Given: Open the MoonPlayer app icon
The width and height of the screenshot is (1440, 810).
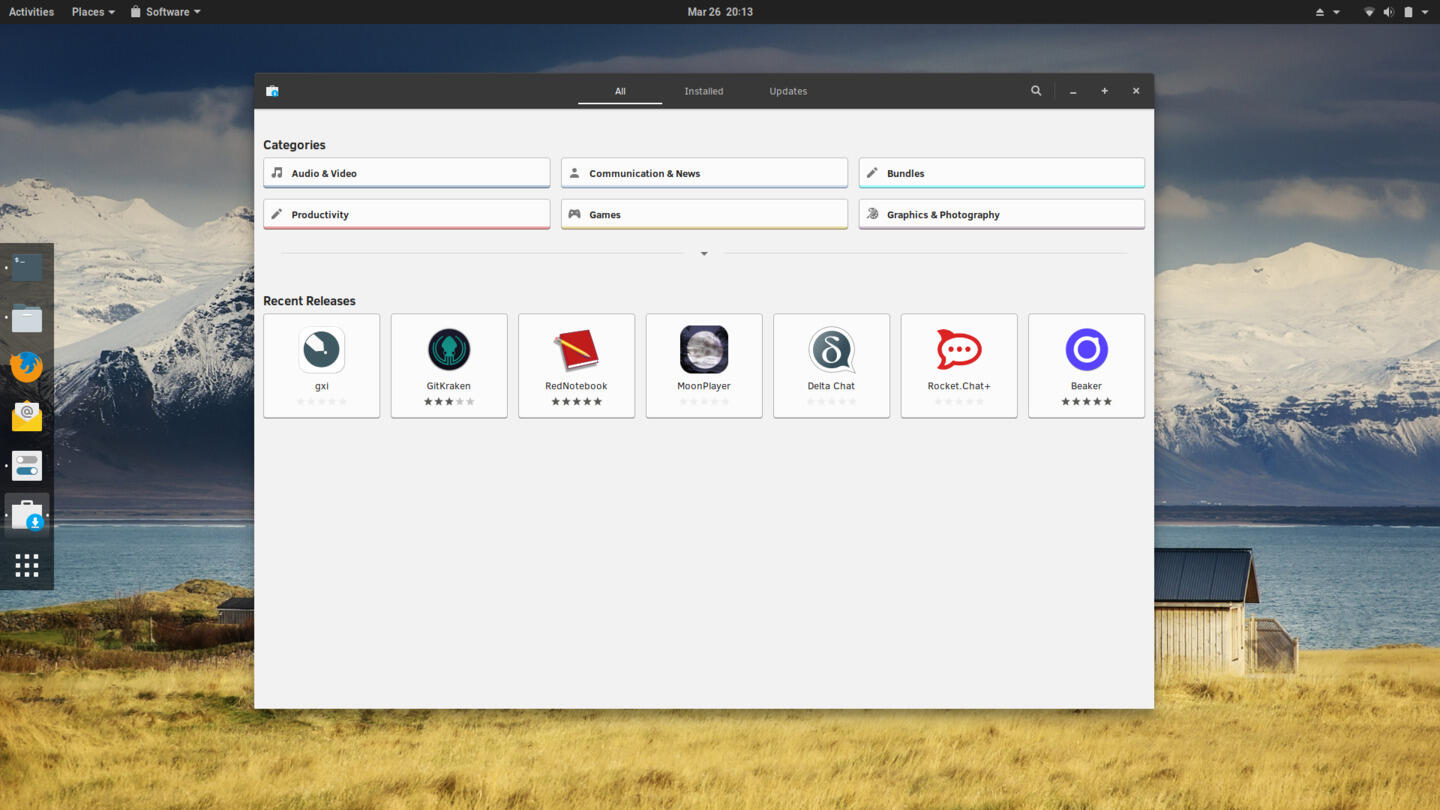Looking at the screenshot, I should click(x=704, y=349).
